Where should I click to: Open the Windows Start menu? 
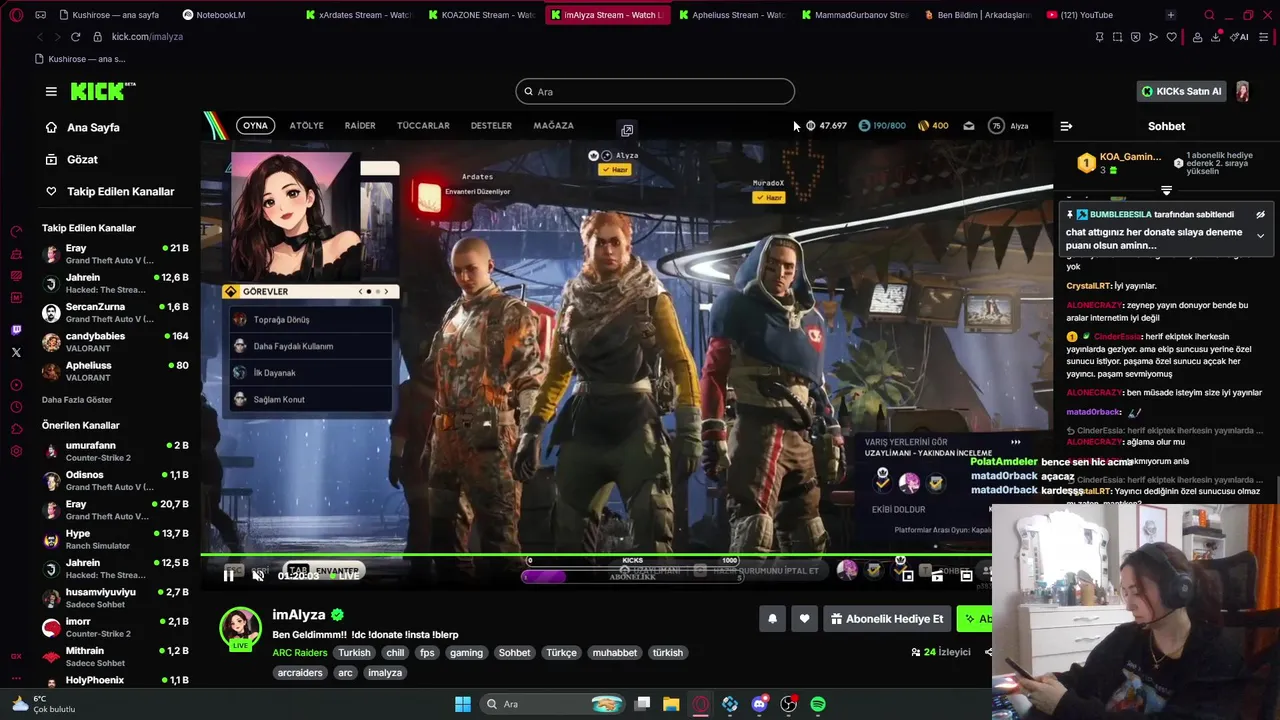[x=463, y=704]
